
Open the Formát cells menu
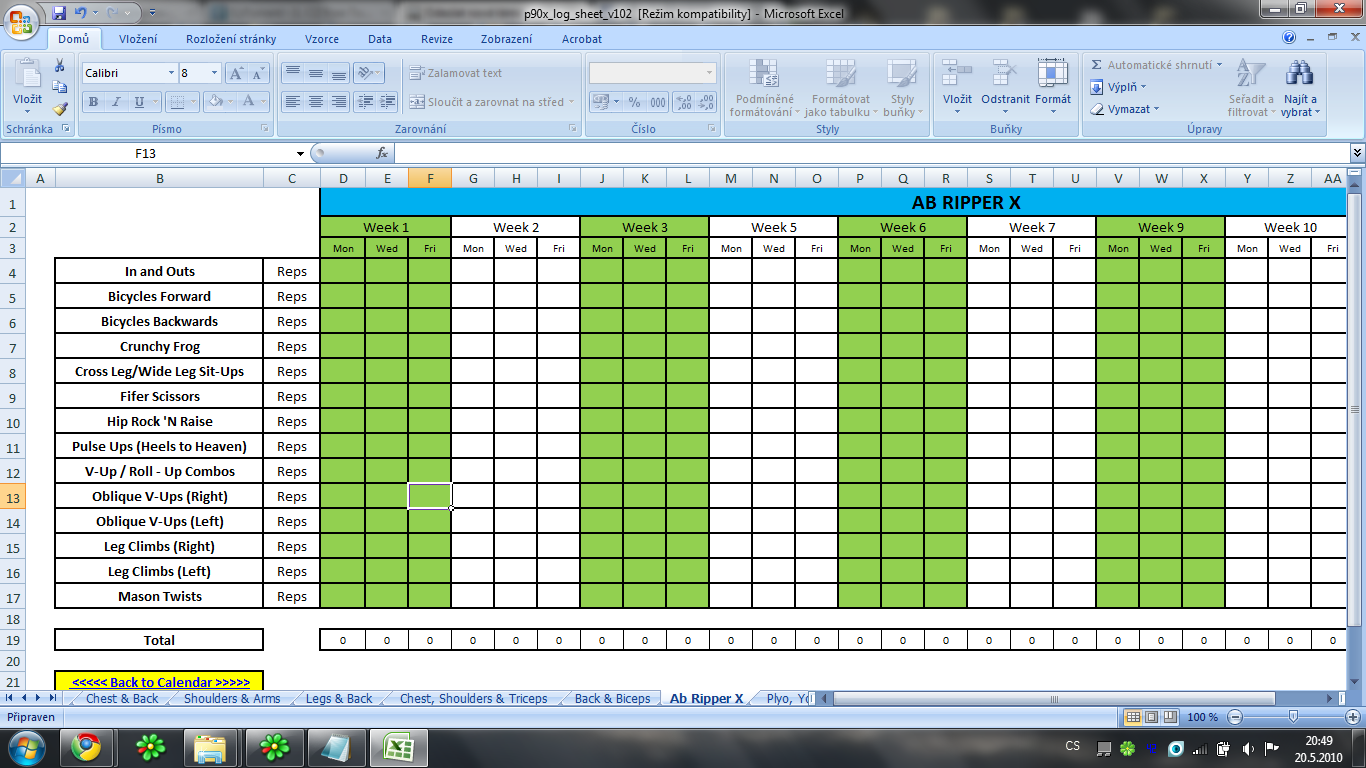[1053, 88]
